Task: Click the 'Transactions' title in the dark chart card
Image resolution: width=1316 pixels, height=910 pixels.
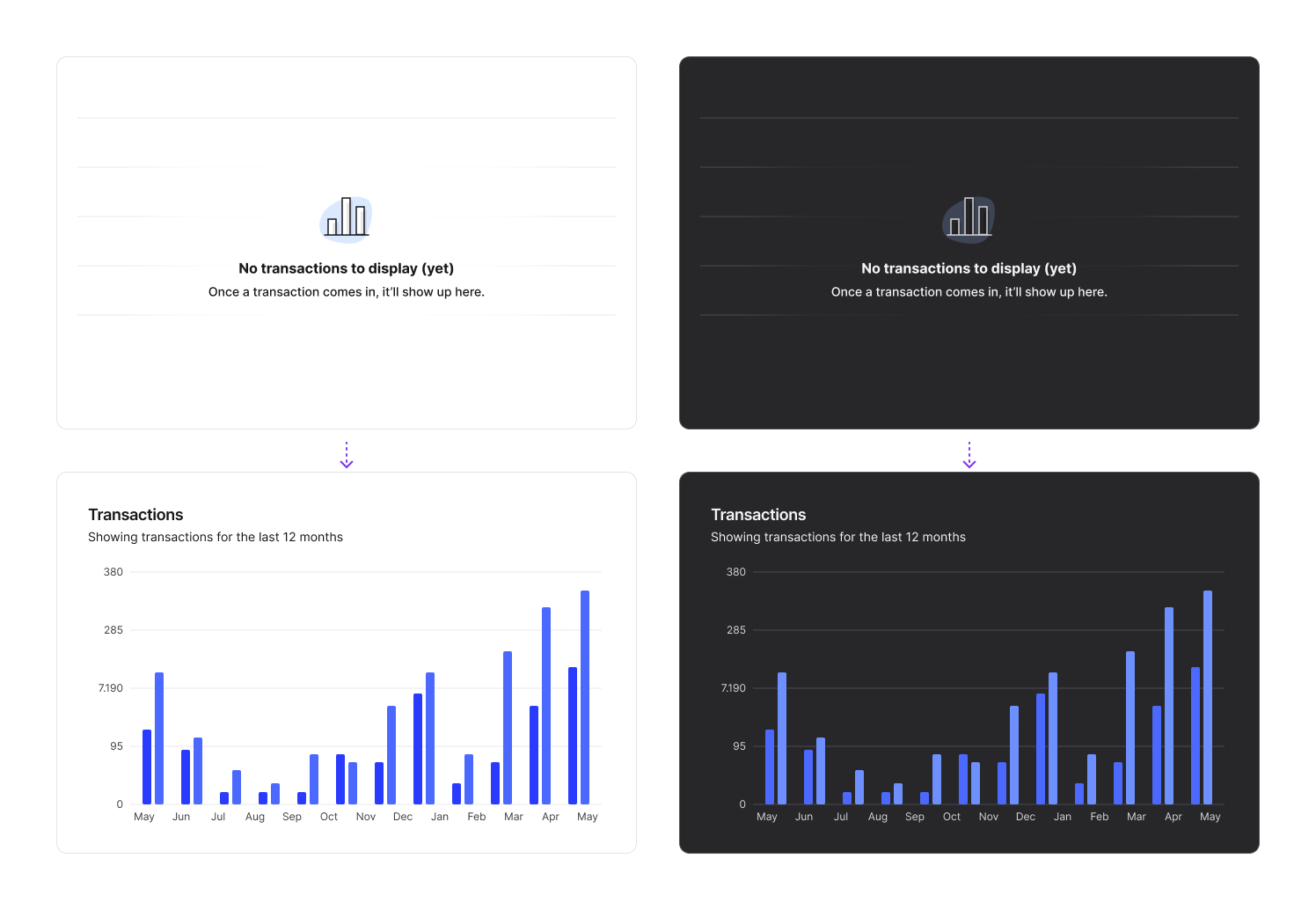Action: 758,515
